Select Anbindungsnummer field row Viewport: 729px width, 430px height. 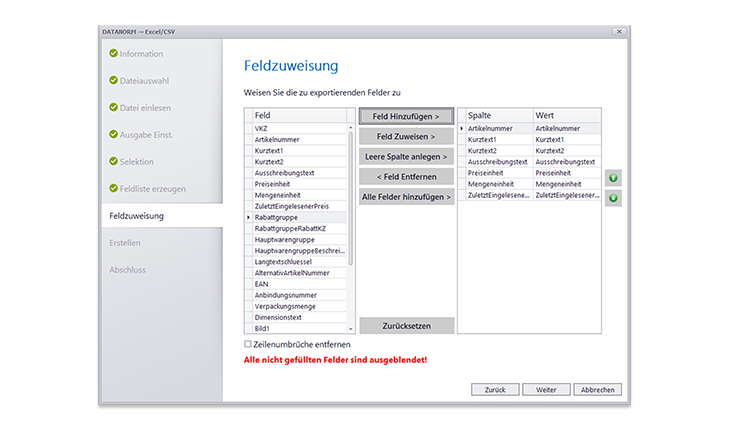(299, 295)
